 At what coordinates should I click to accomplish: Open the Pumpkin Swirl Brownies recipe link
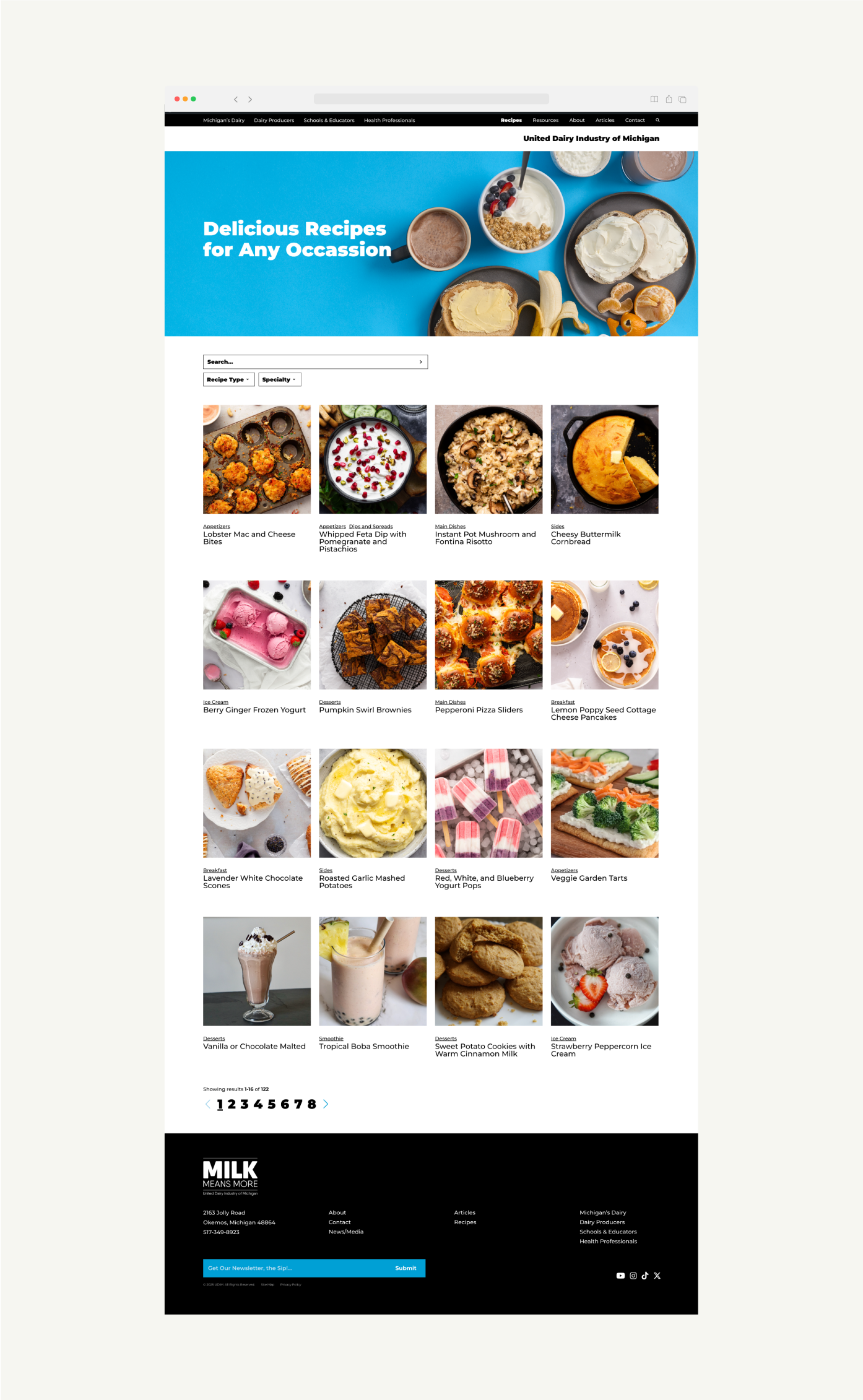pyautogui.click(x=365, y=710)
